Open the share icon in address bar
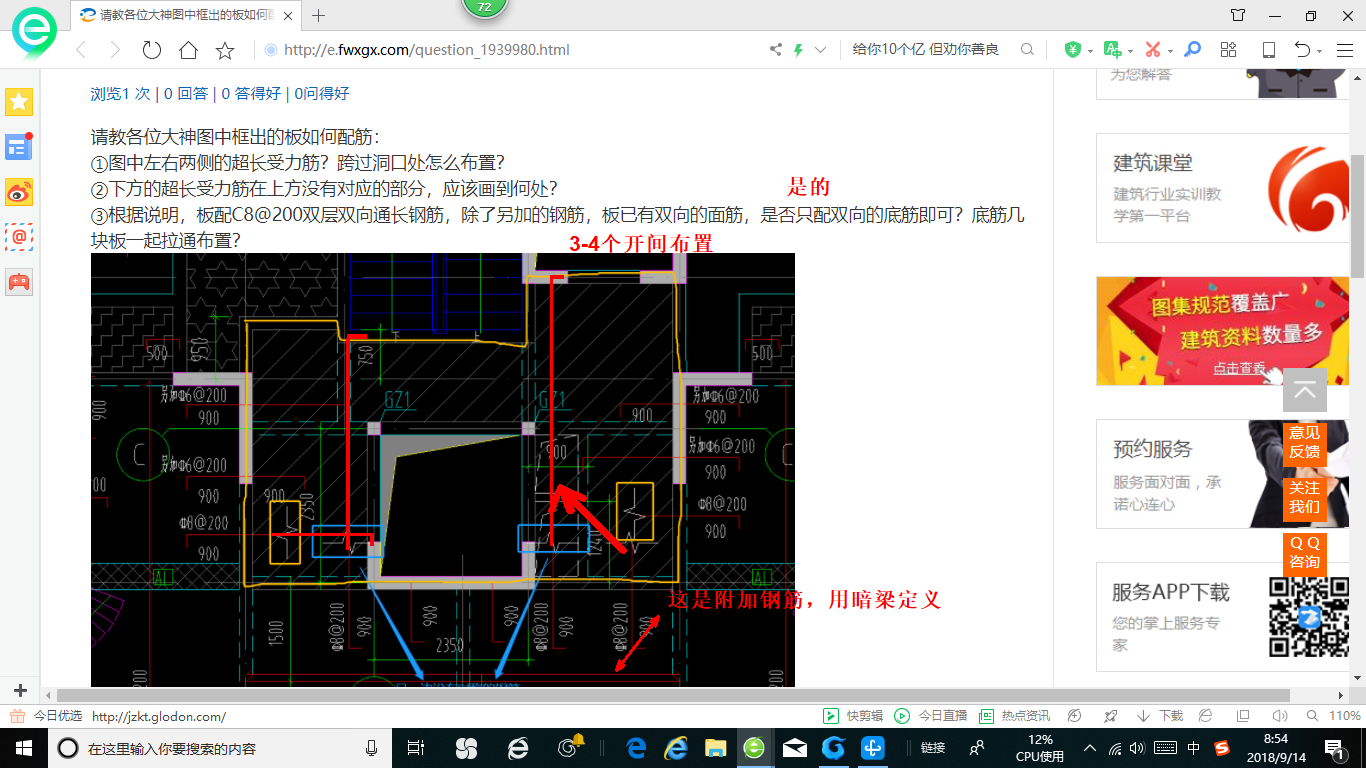The height and width of the screenshot is (768, 1366). (776, 50)
